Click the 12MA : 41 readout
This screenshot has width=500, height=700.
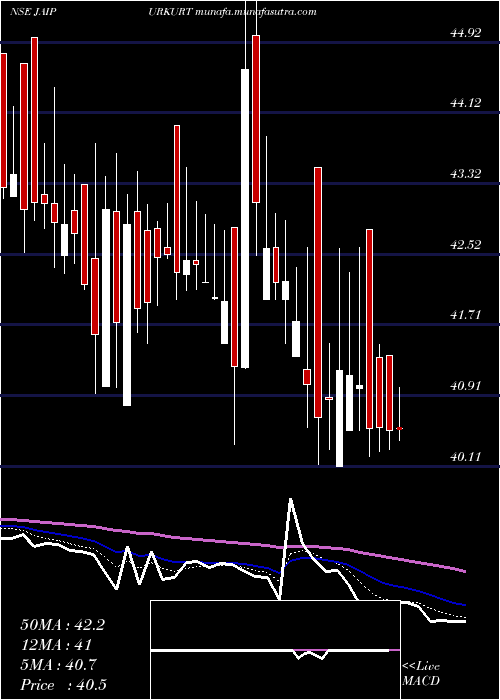(x=56, y=645)
